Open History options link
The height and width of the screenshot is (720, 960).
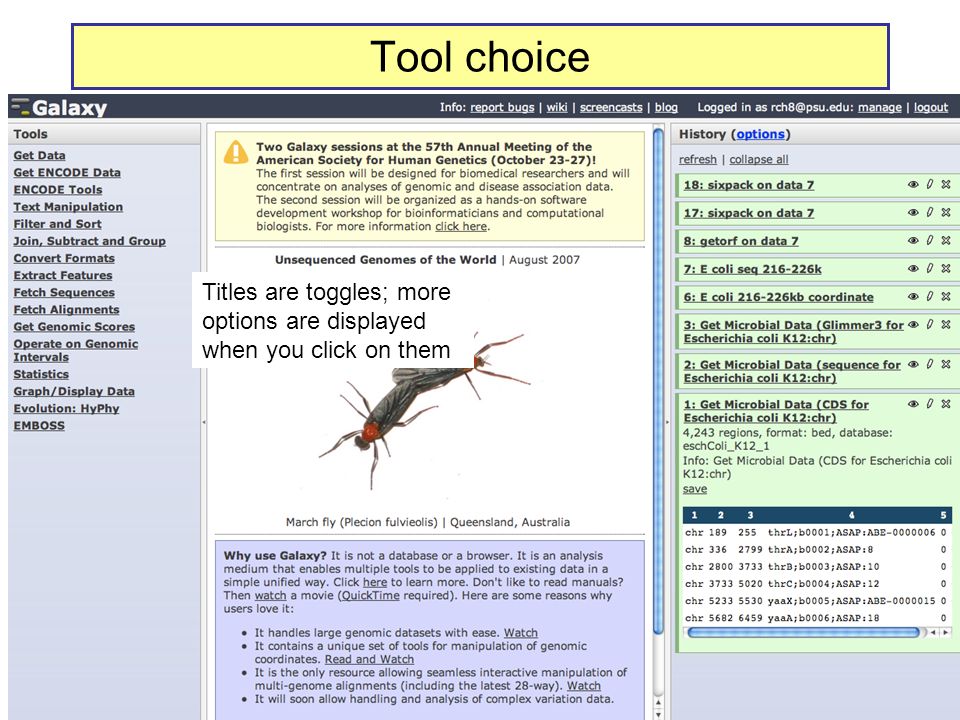coord(760,134)
